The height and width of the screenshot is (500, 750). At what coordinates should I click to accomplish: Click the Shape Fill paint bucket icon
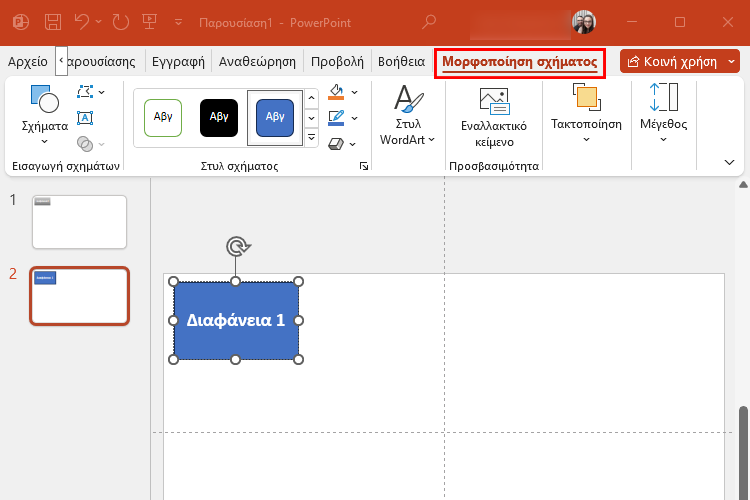click(336, 91)
